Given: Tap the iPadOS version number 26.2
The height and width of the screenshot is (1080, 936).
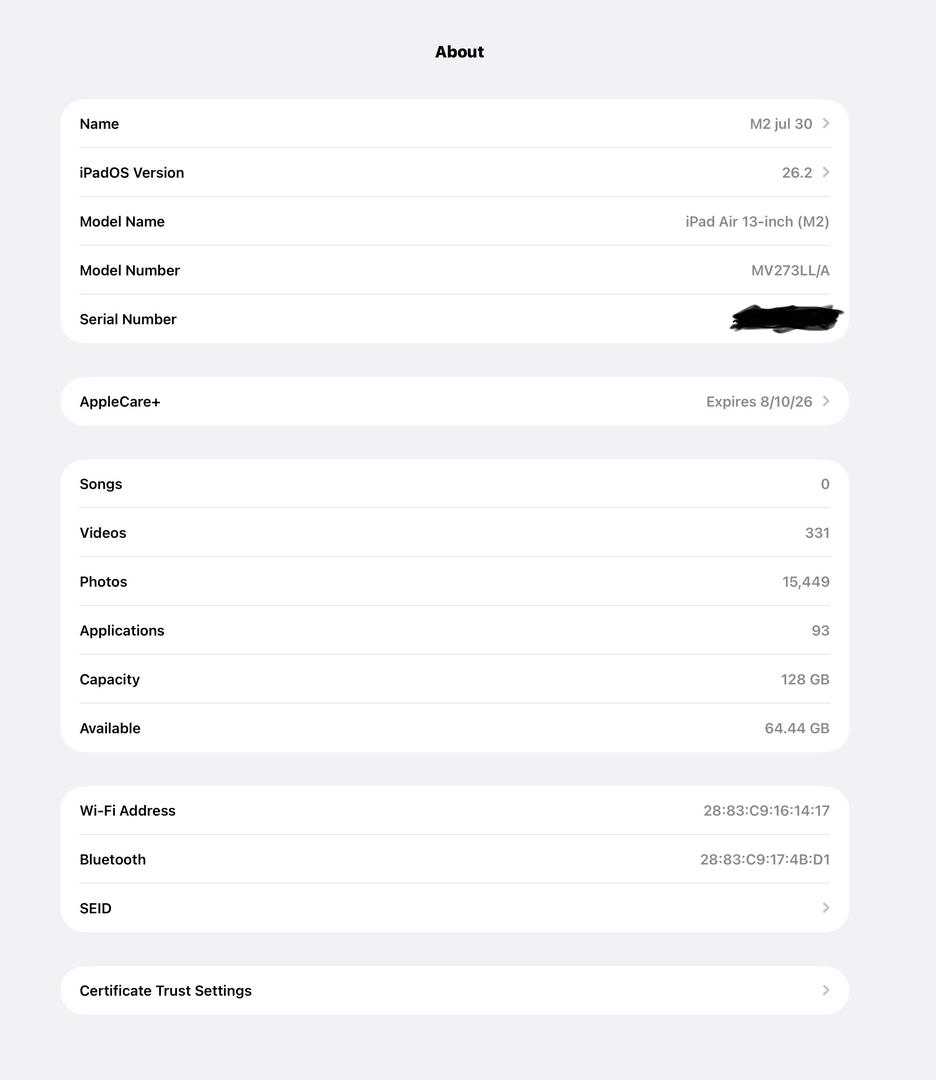Looking at the screenshot, I should tap(797, 173).
